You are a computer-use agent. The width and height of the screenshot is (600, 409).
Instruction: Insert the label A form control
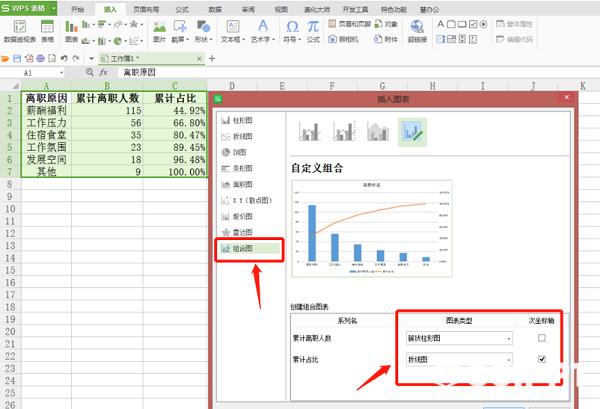[x=441, y=24]
